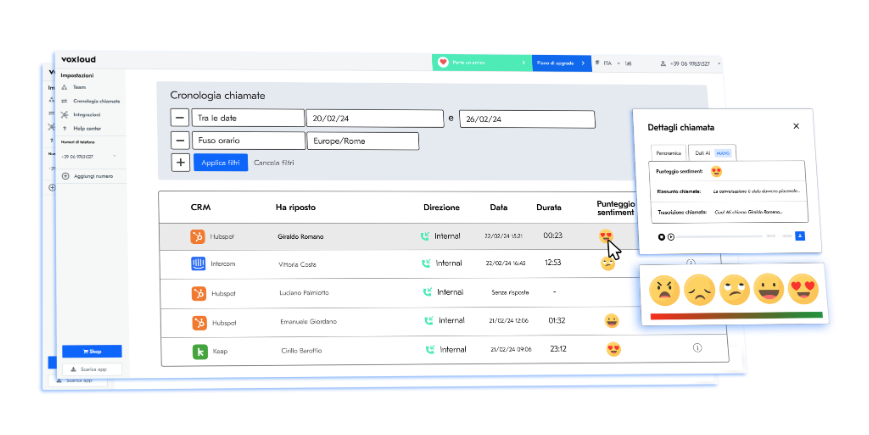This screenshot has height=435, width=869.
Task: Open the Help center sidebar item
Action: (x=86, y=128)
